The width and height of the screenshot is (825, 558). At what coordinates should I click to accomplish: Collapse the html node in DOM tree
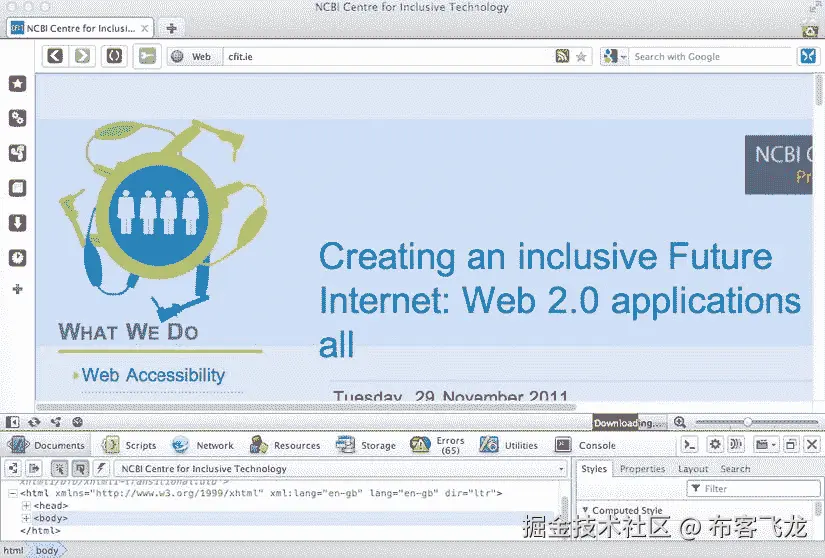[13, 493]
